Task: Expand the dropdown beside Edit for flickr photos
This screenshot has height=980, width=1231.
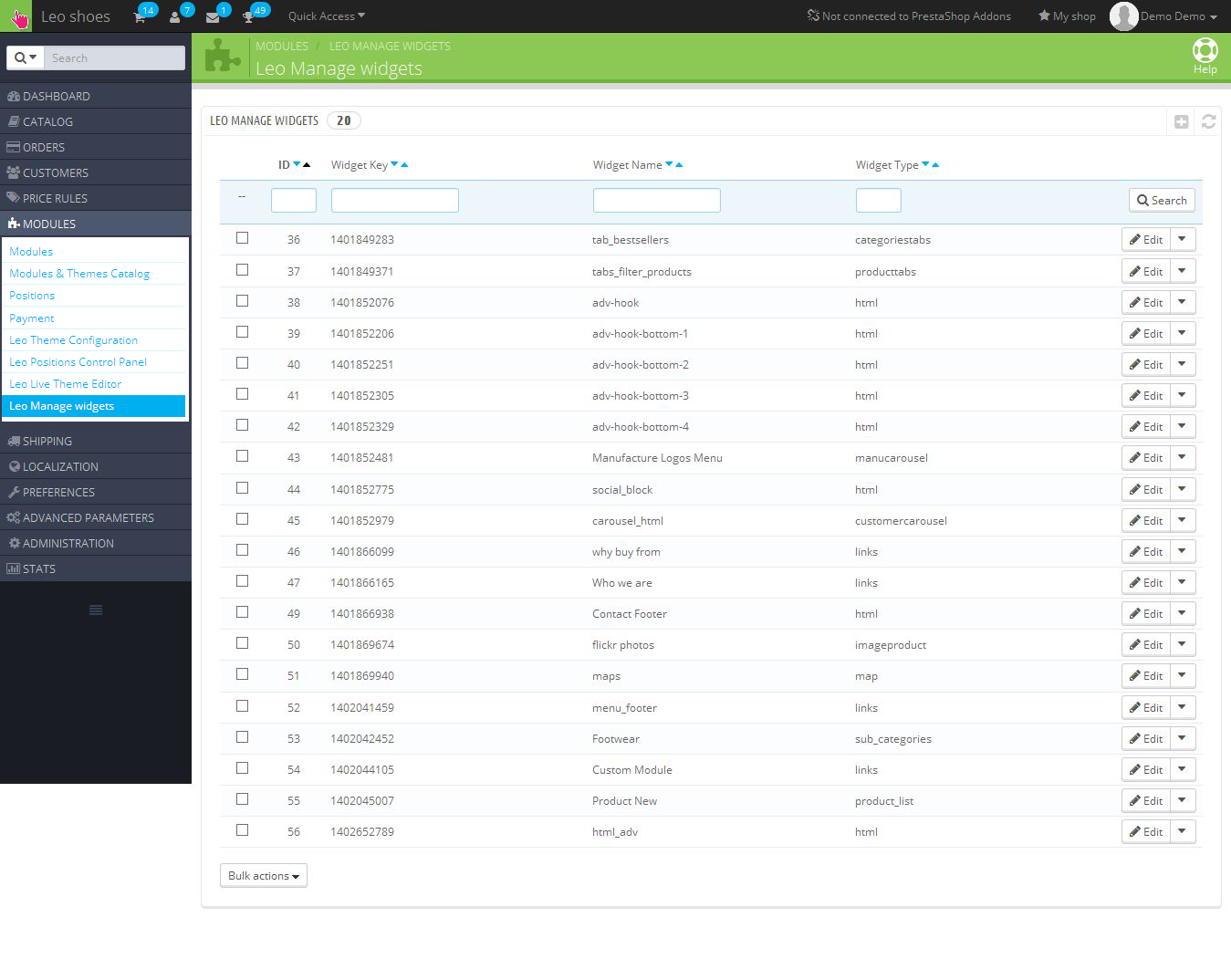Action: point(1183,644)
